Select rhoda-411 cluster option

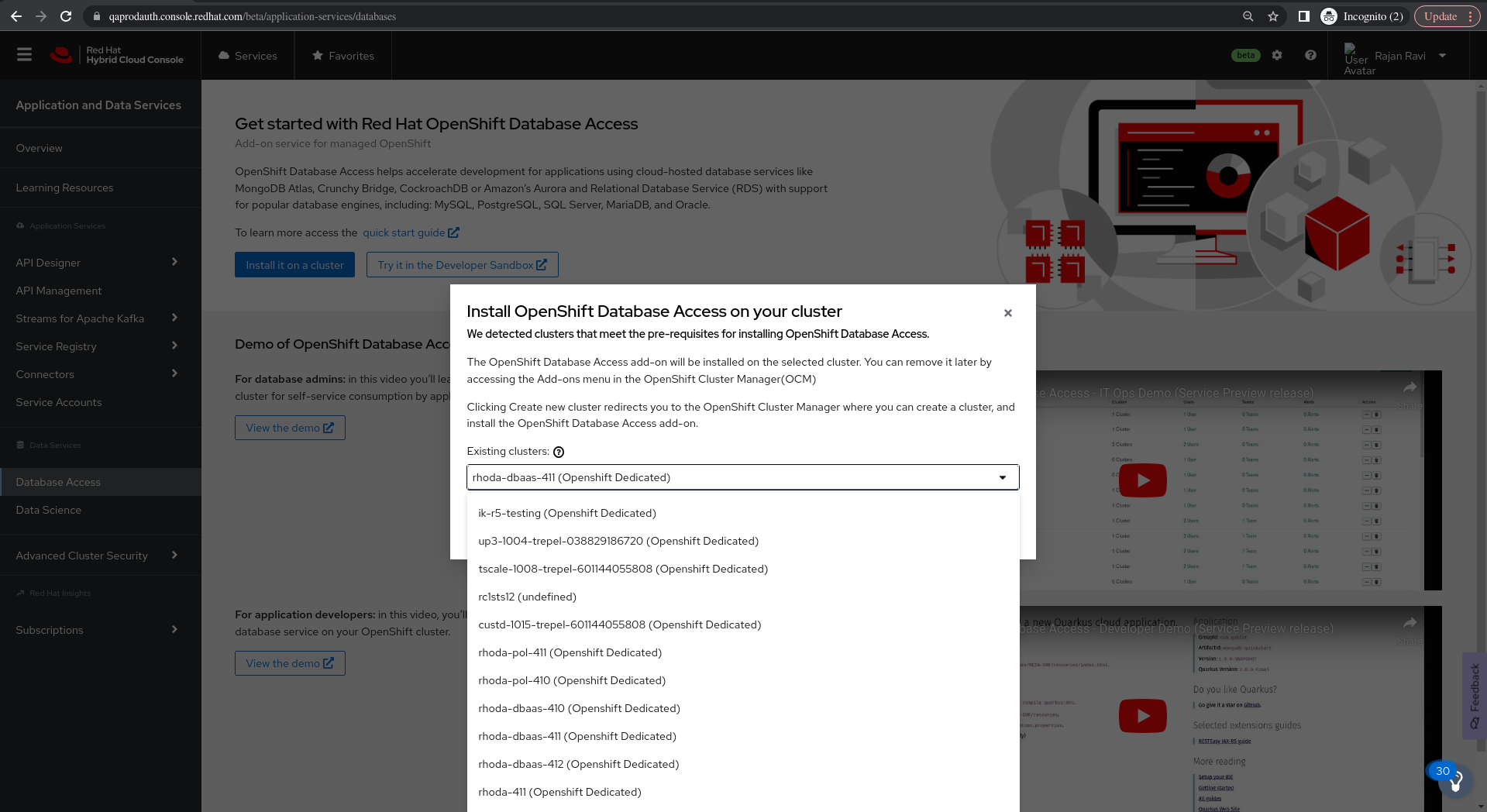point(742,792)
